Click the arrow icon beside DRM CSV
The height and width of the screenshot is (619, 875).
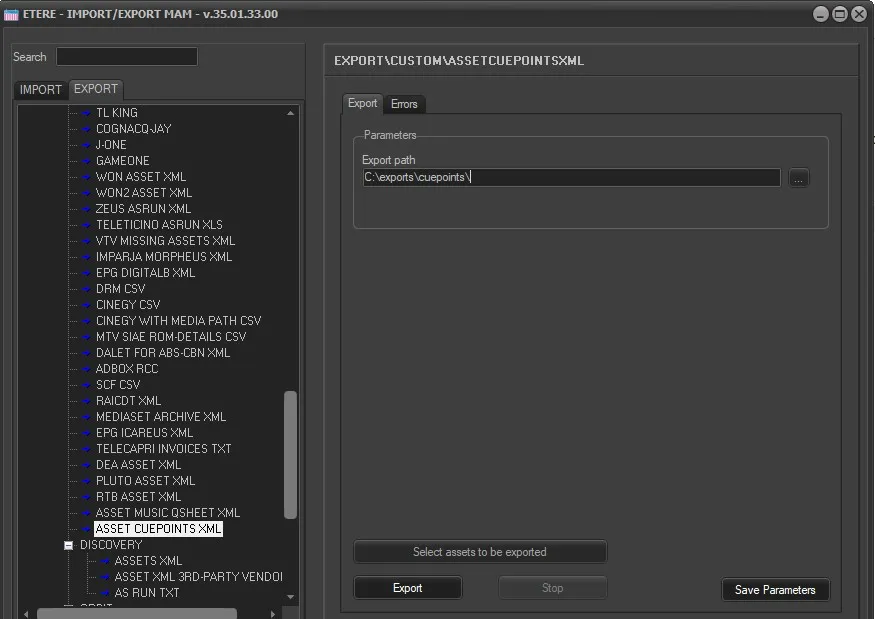[x=86, y=289]
